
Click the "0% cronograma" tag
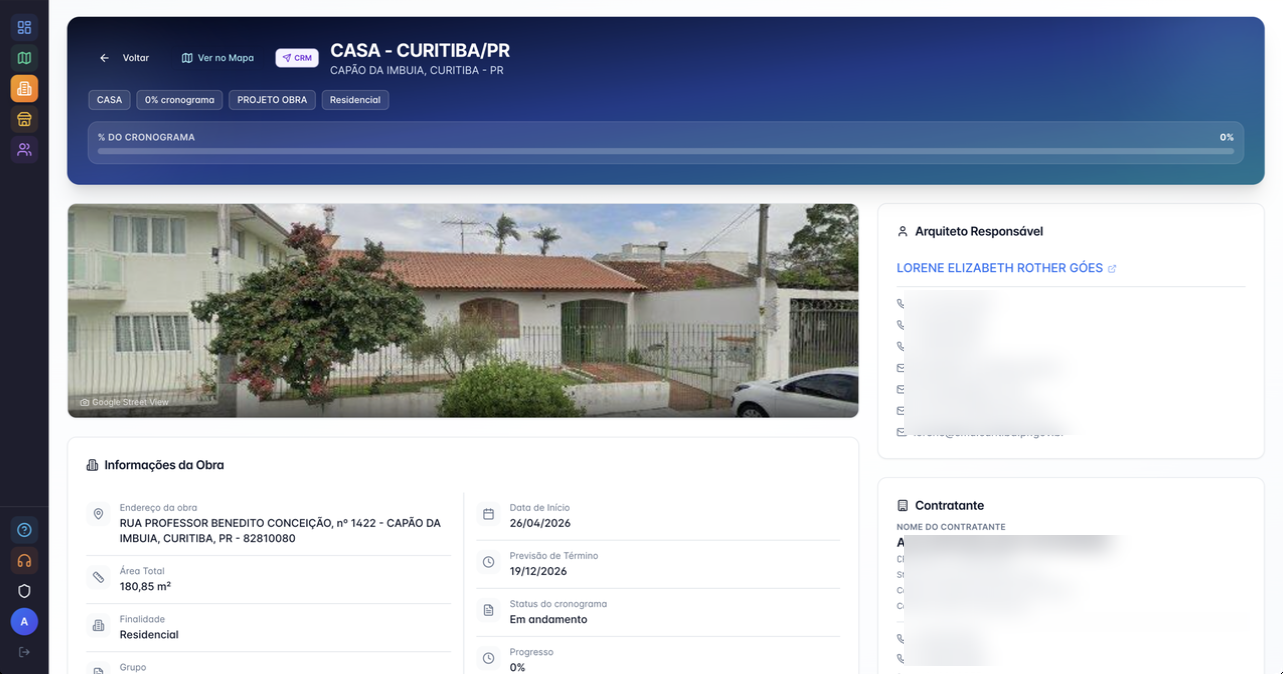click(x=180, y=100)
